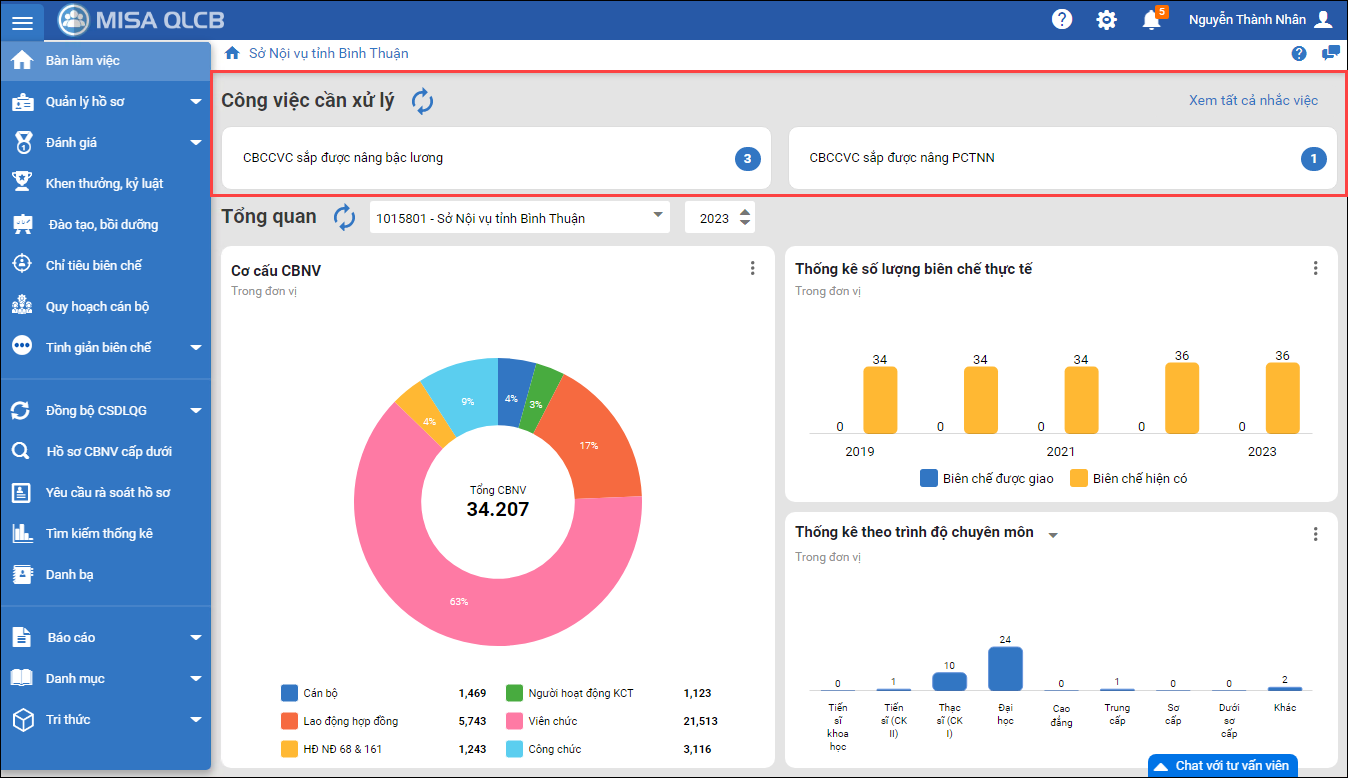Click the Xem tất cả nhắc việc link
Image resolution: width=1348 pixels, height=778 pixels.
pos(1253,100)
